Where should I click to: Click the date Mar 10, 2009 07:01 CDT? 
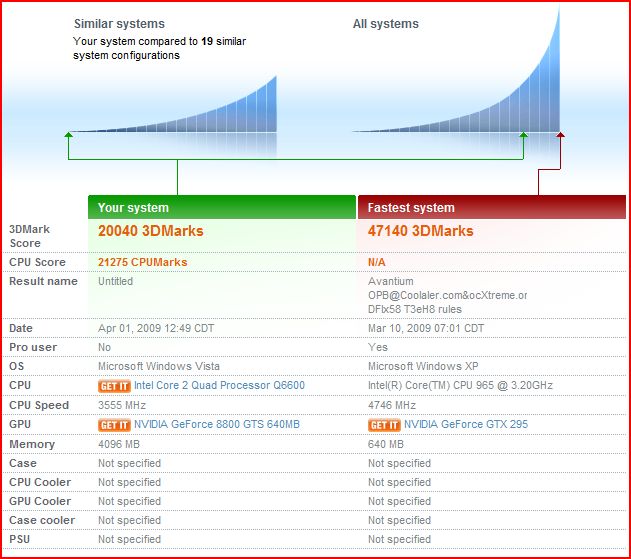[x=426, y=328]
